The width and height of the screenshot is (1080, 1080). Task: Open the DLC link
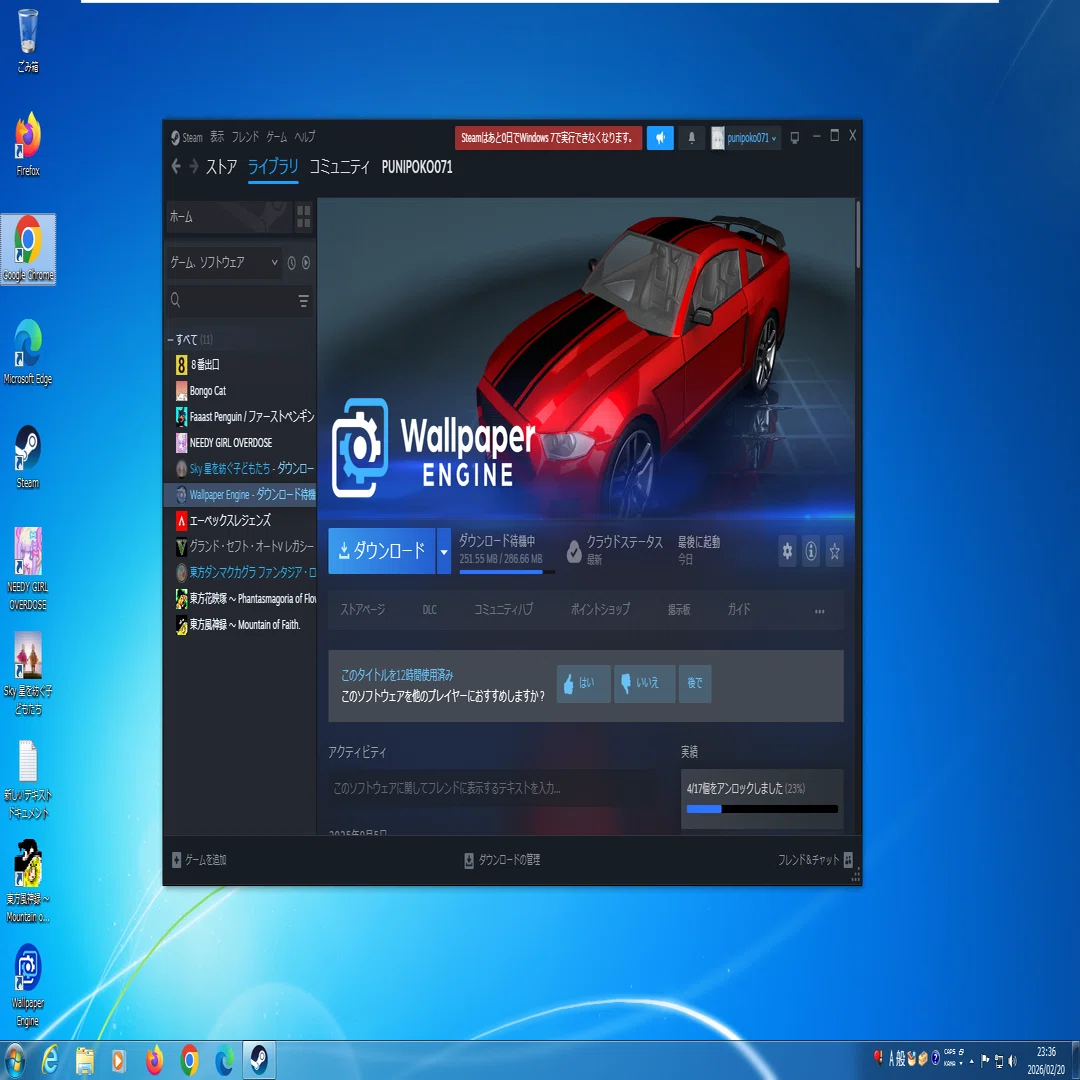click(429, 610)
